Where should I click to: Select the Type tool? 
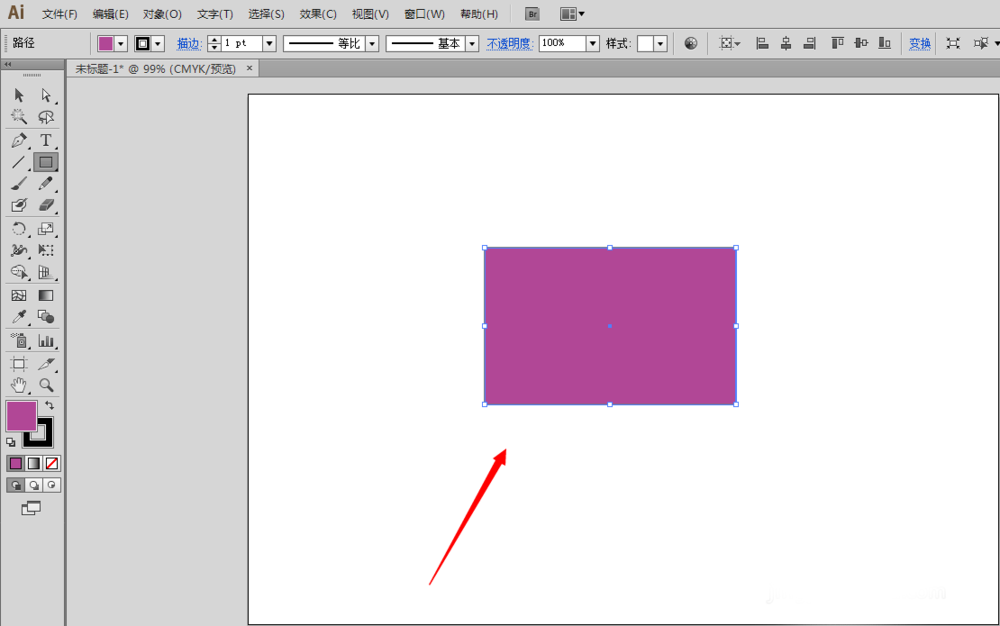pos(45,140)
